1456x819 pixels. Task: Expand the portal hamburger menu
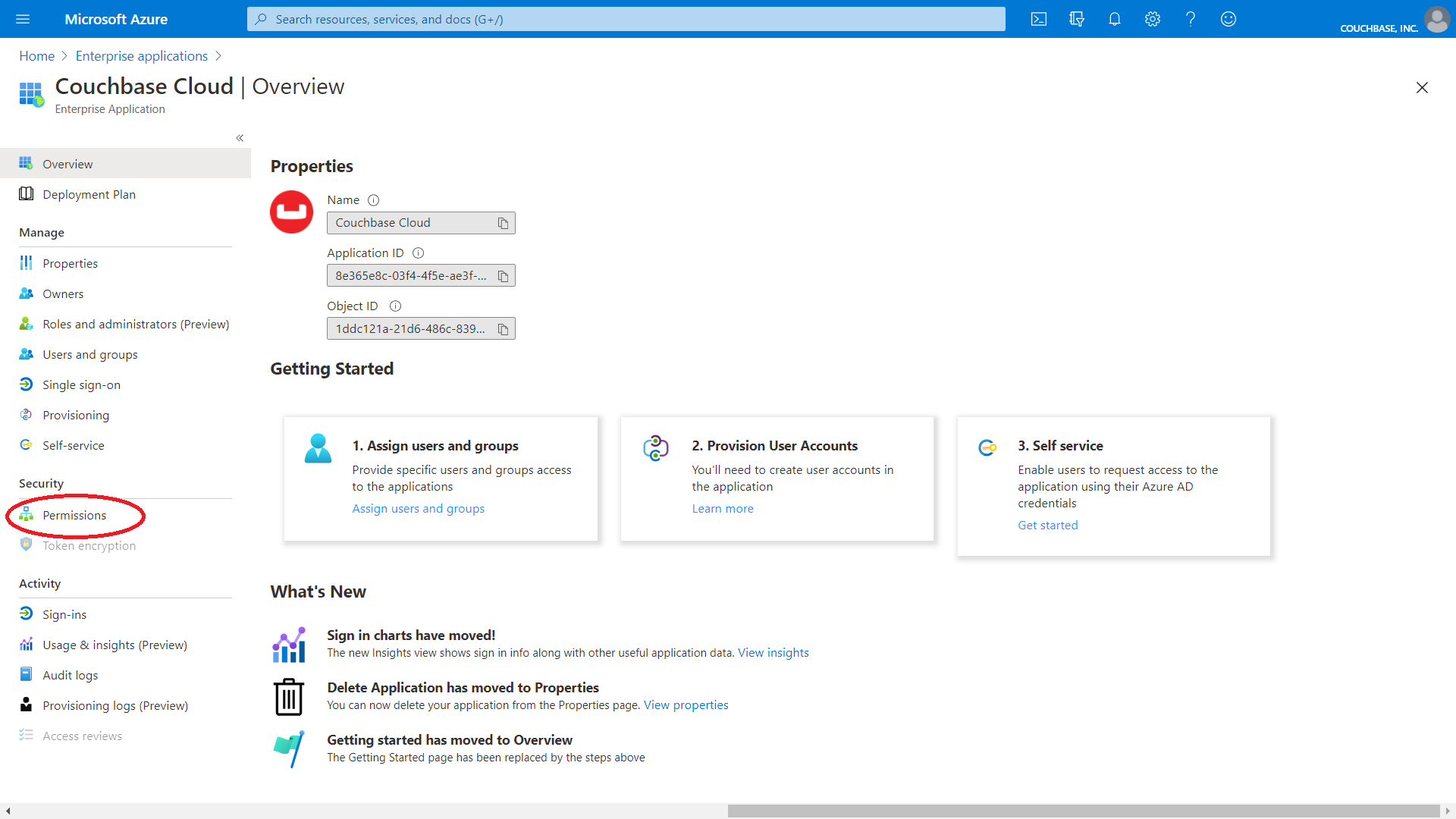22,19
